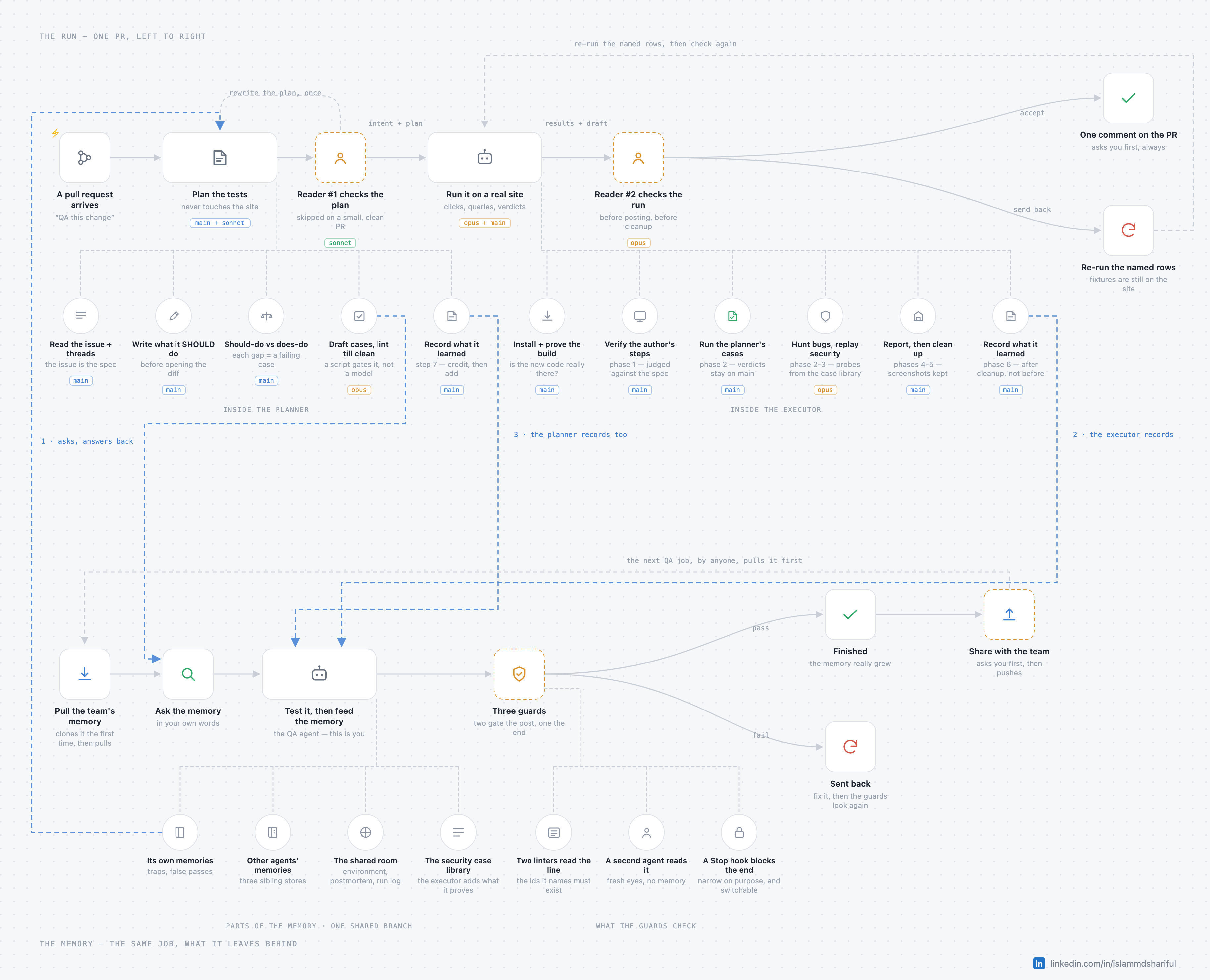Click the 'main + sonnet' tag under Plan the tests
This screenshot has height=980, width=1210.
pyautogui.click(x=220, y=223)
